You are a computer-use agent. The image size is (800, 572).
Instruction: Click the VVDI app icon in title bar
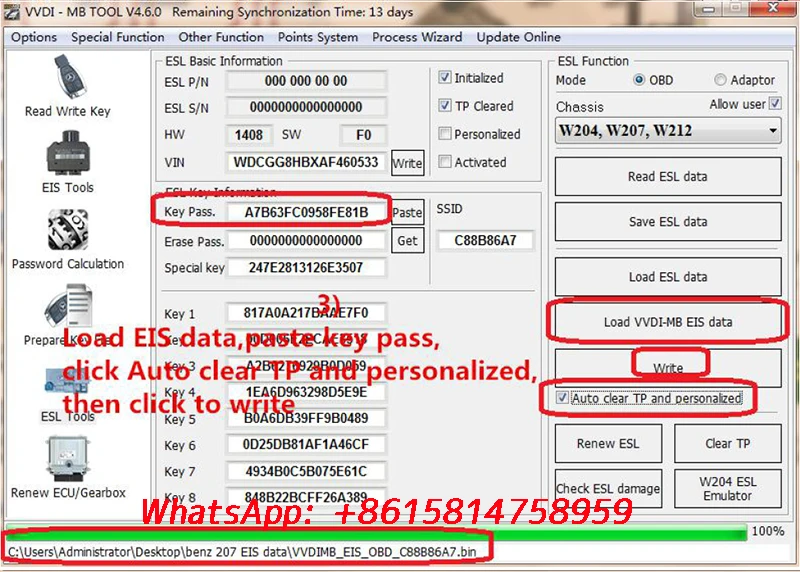tap(12, 11)
